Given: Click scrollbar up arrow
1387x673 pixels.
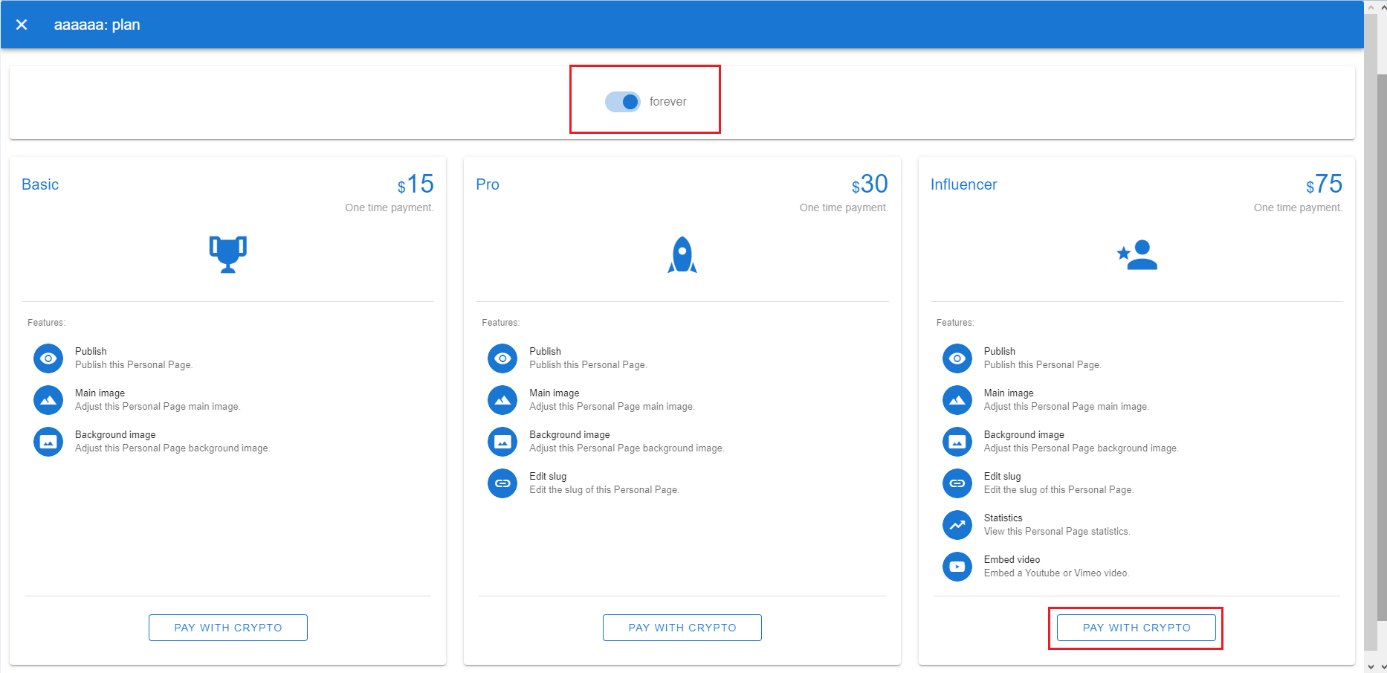Looking at the screenshot, I should point(1374,8).
